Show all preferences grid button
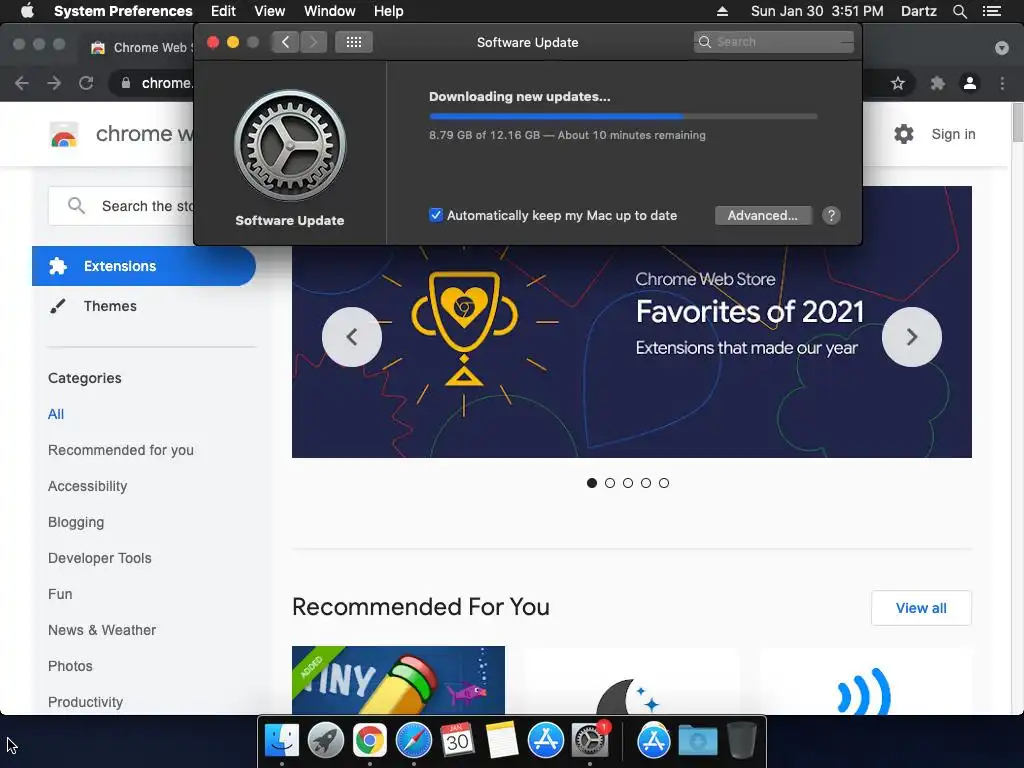 coord(354,42)
